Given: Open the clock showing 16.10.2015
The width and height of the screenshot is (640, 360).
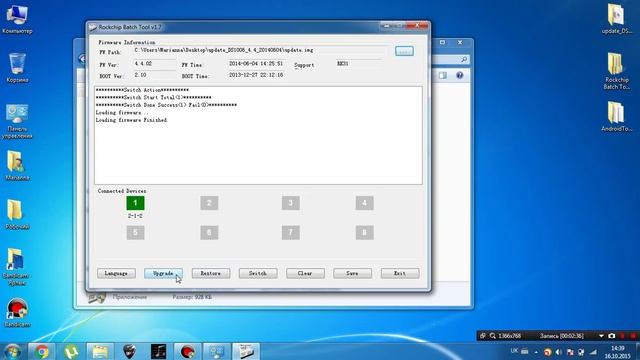Looking at the screenshot, I should [x=618, y=352].
